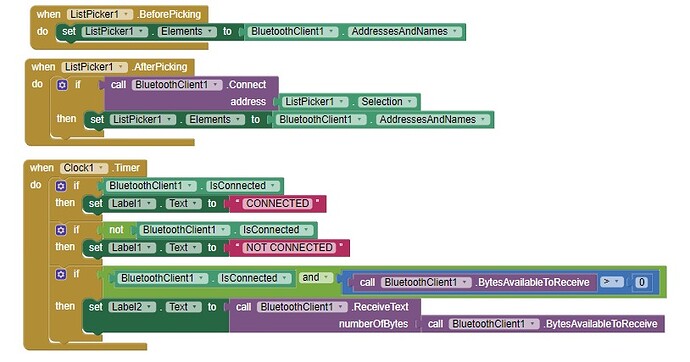This screenshot has width=690, height=362.
Task: Select the '.Connect' call block label
Action: pos(247,85)
